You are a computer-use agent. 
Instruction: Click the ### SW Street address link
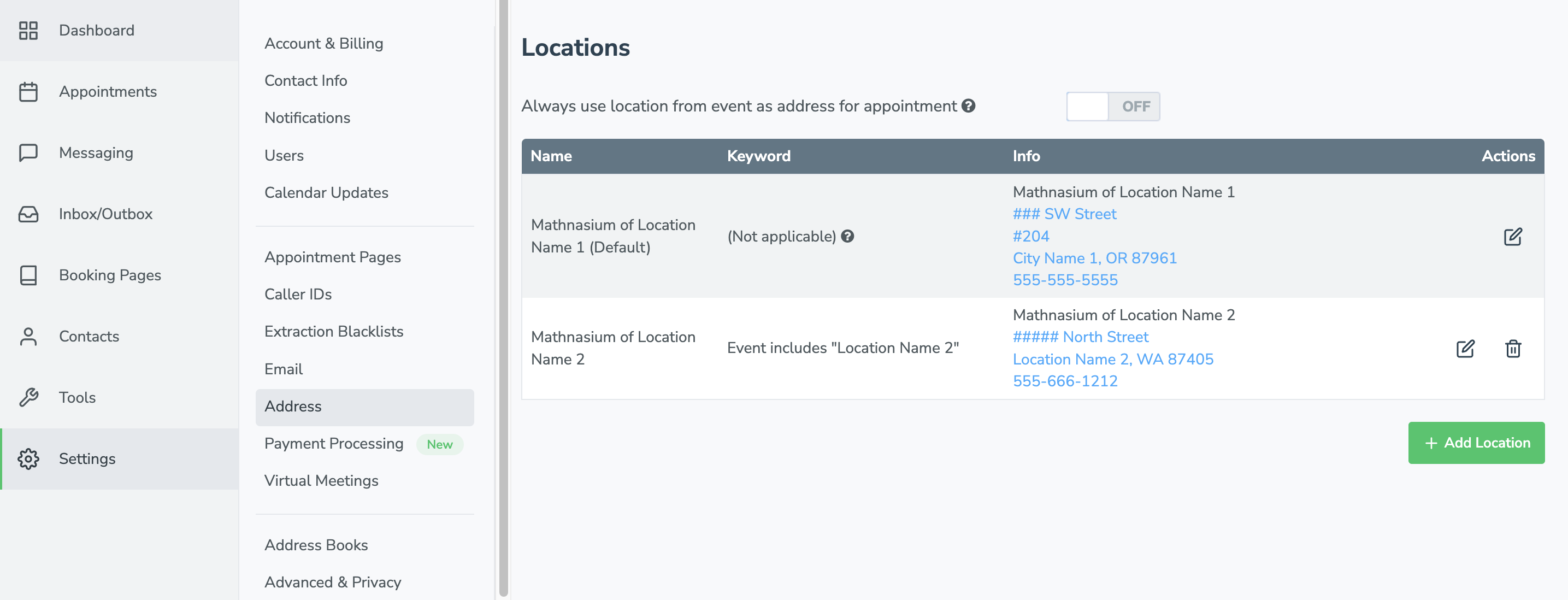(1064, 214)
